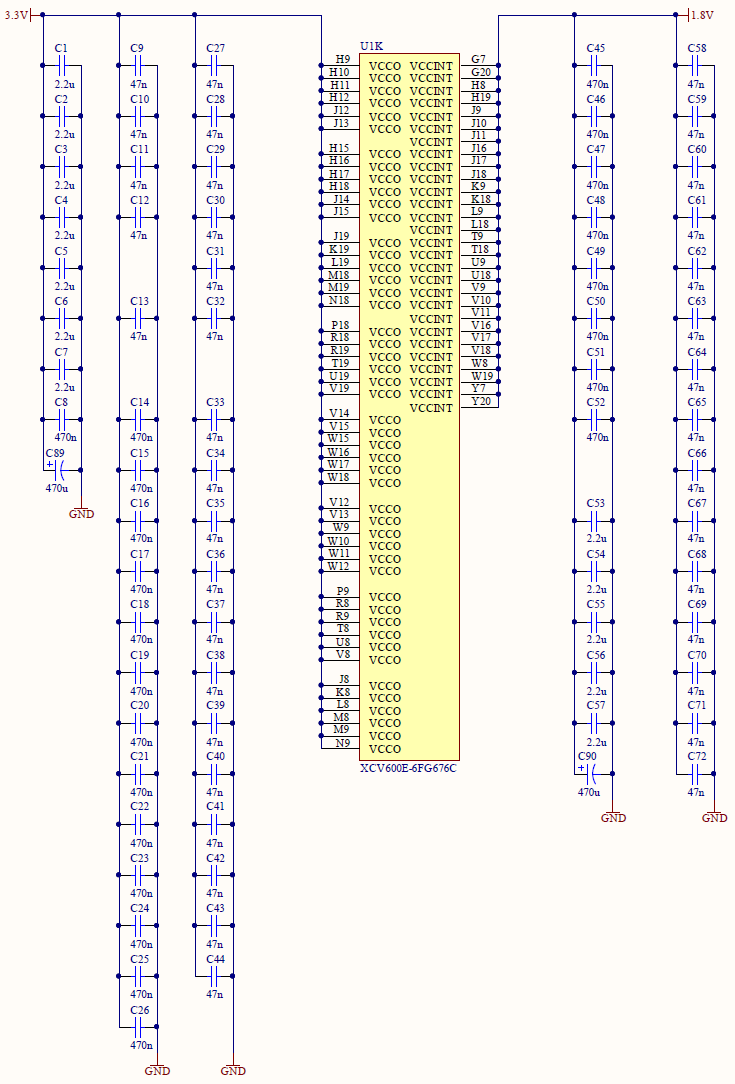Click the VCCINT name at pin G7
735x1084 pixels.
[x=431, y=66]
